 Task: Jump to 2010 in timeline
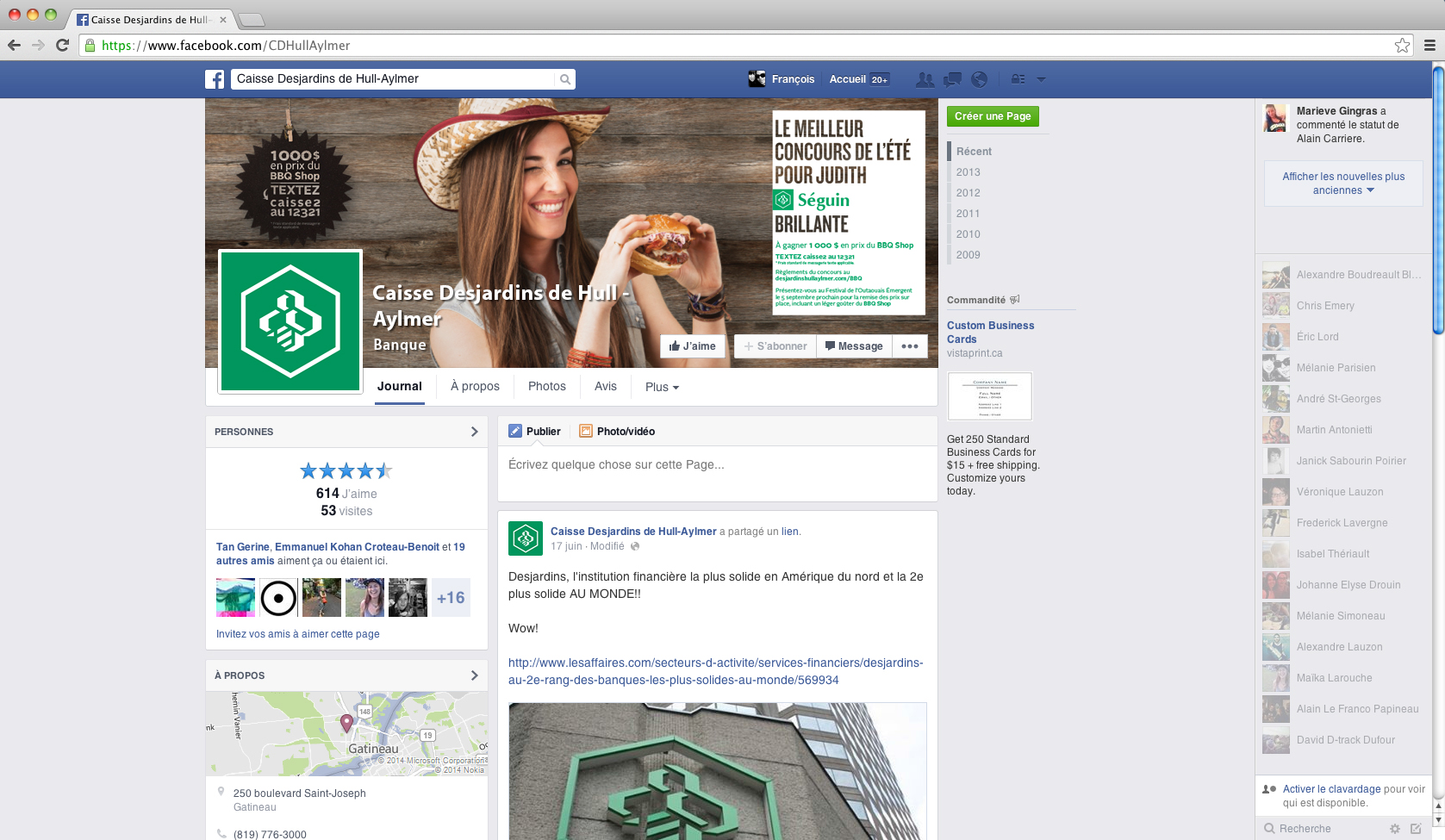pos(968,234)
